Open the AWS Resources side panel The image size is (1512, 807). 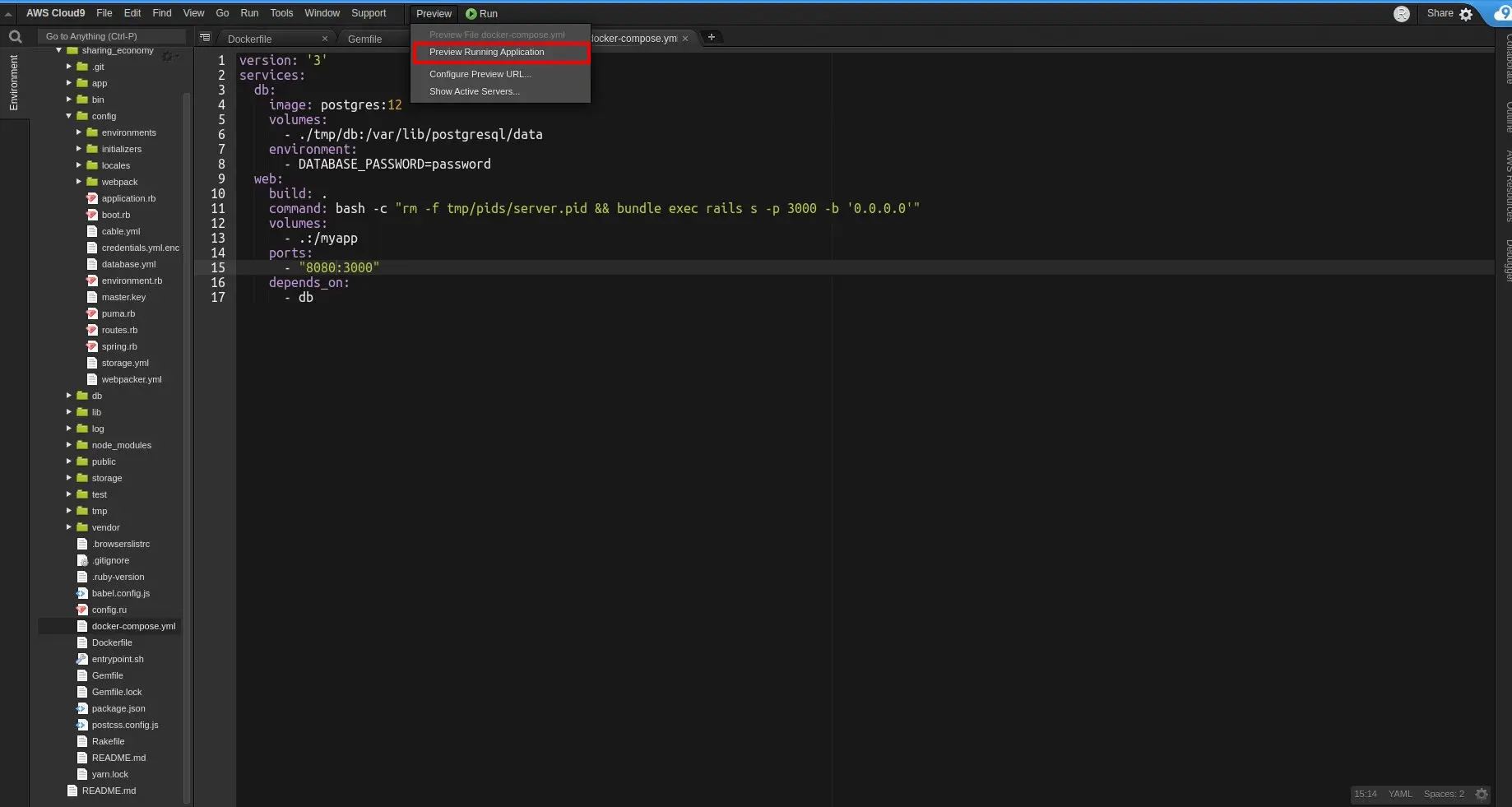[1507, 186]
